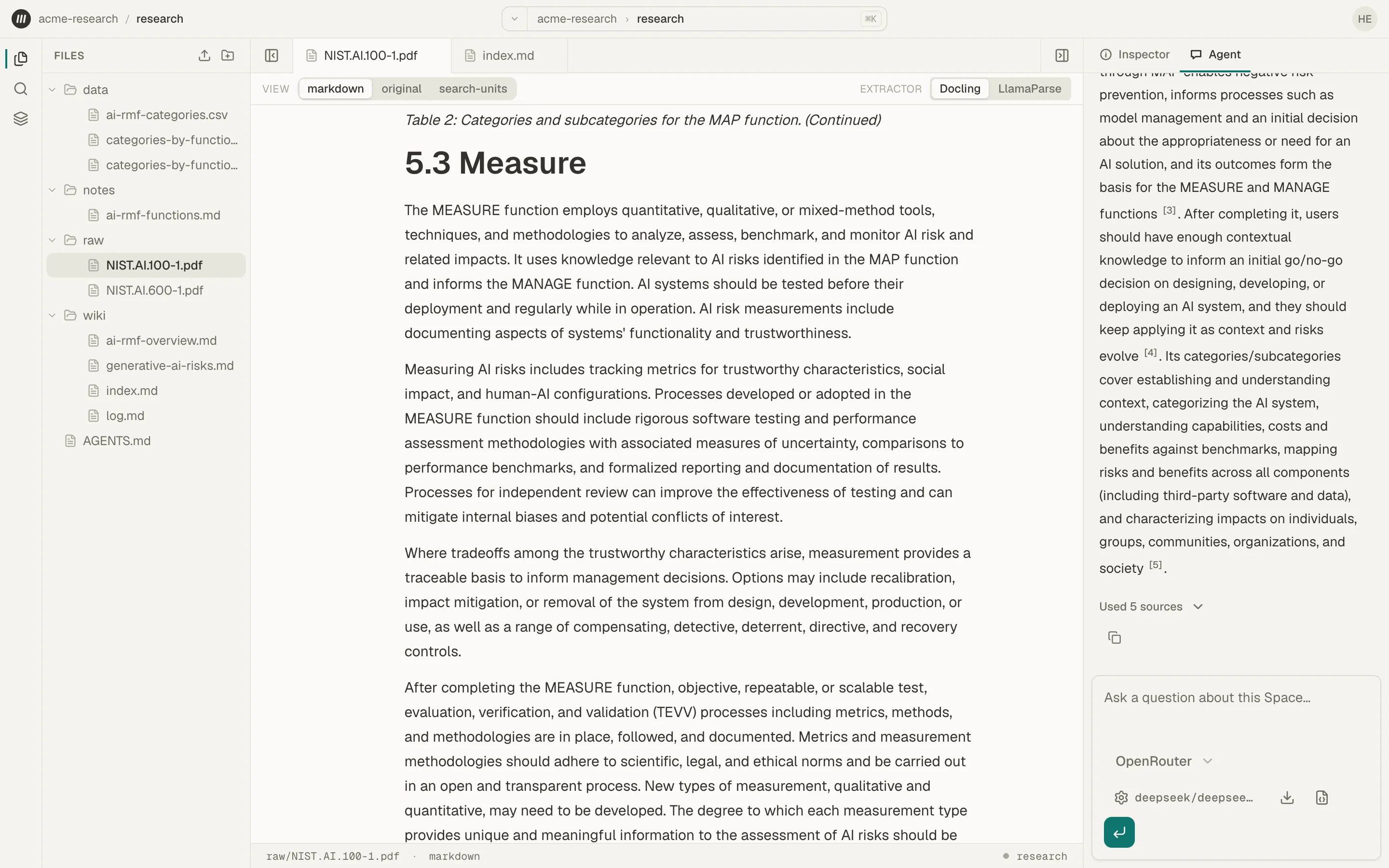Click the top command search bar
The image size is (1389, 868).
click(x=694, y=19)
